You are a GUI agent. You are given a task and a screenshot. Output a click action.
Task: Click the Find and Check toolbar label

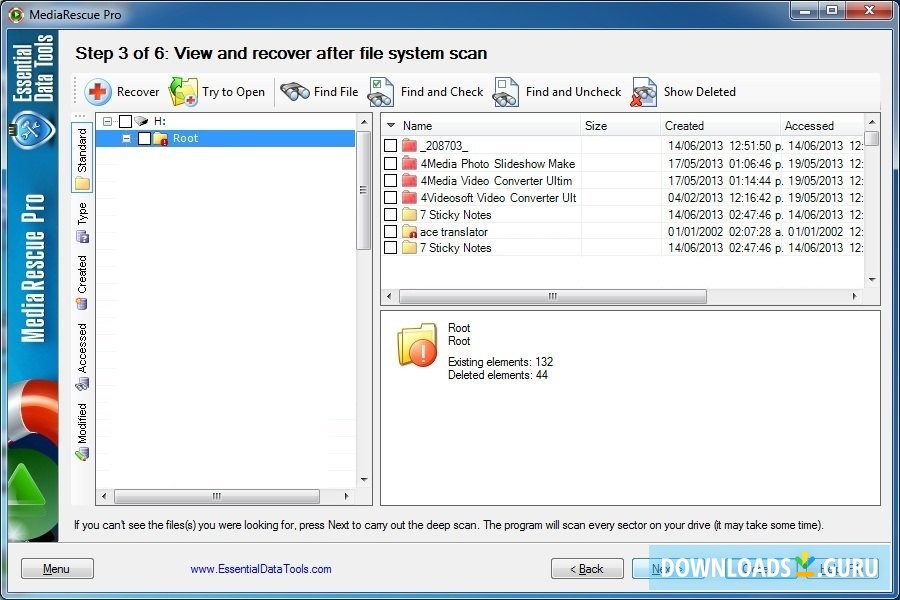(x=442, y=92)
